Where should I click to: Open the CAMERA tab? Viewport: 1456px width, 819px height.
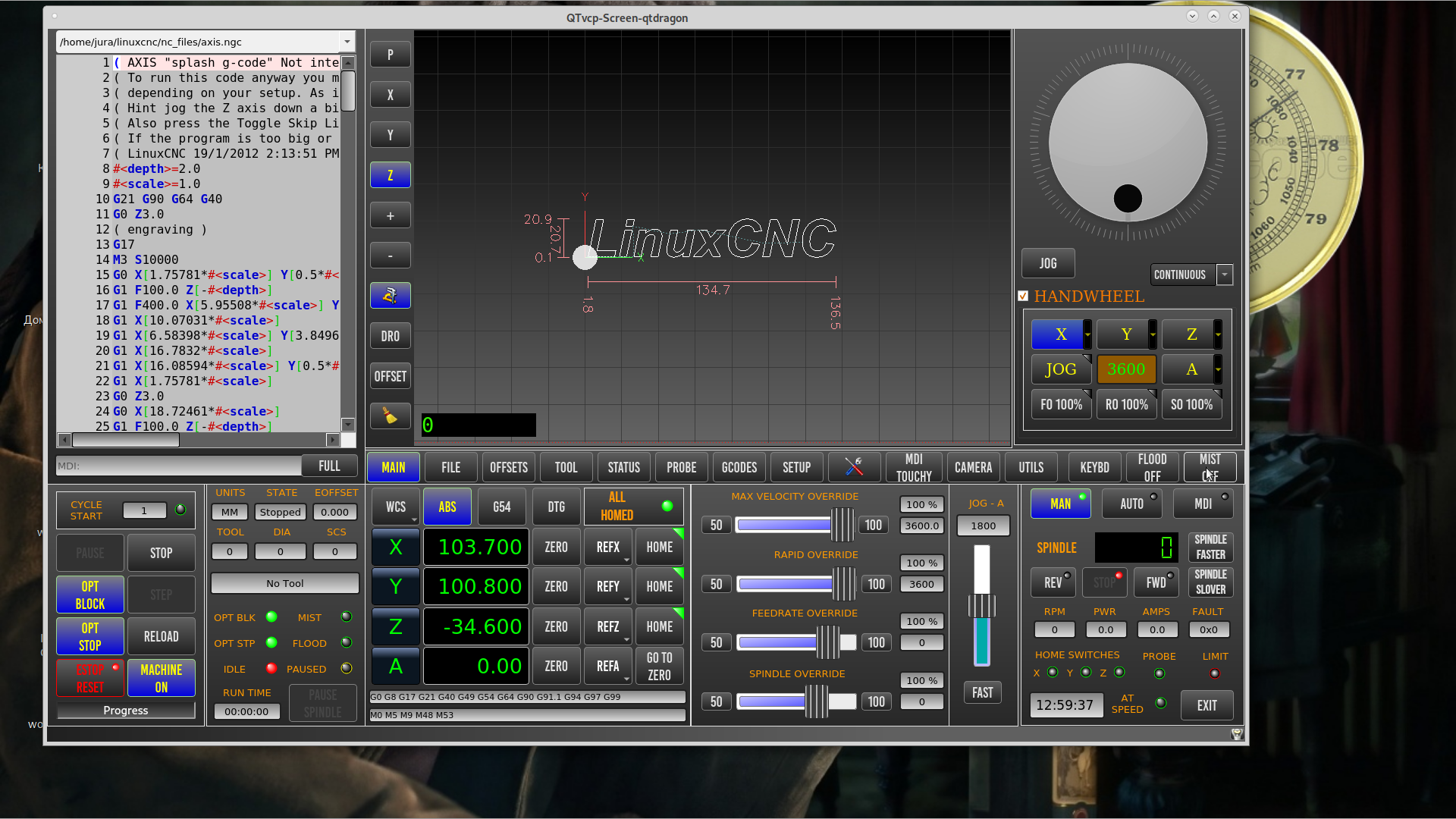[974, 467]
